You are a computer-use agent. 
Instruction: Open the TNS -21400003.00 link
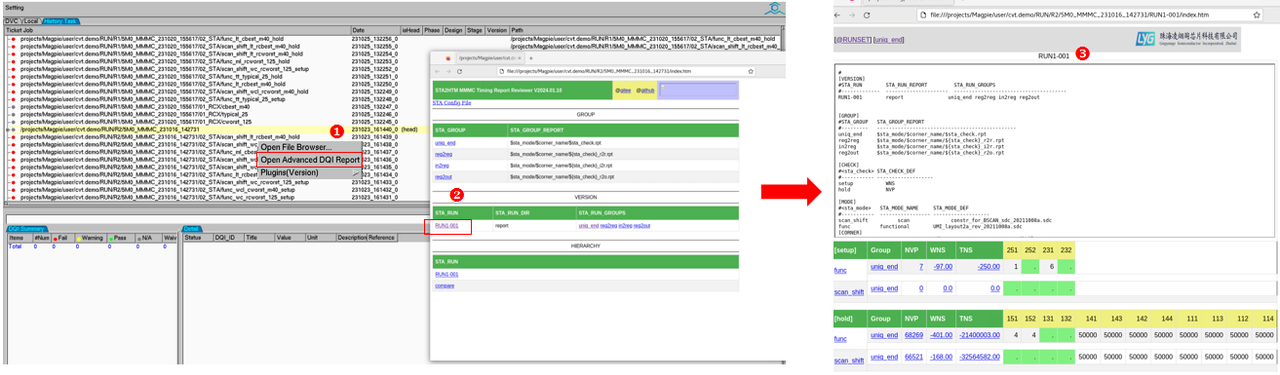click(980, 336)
